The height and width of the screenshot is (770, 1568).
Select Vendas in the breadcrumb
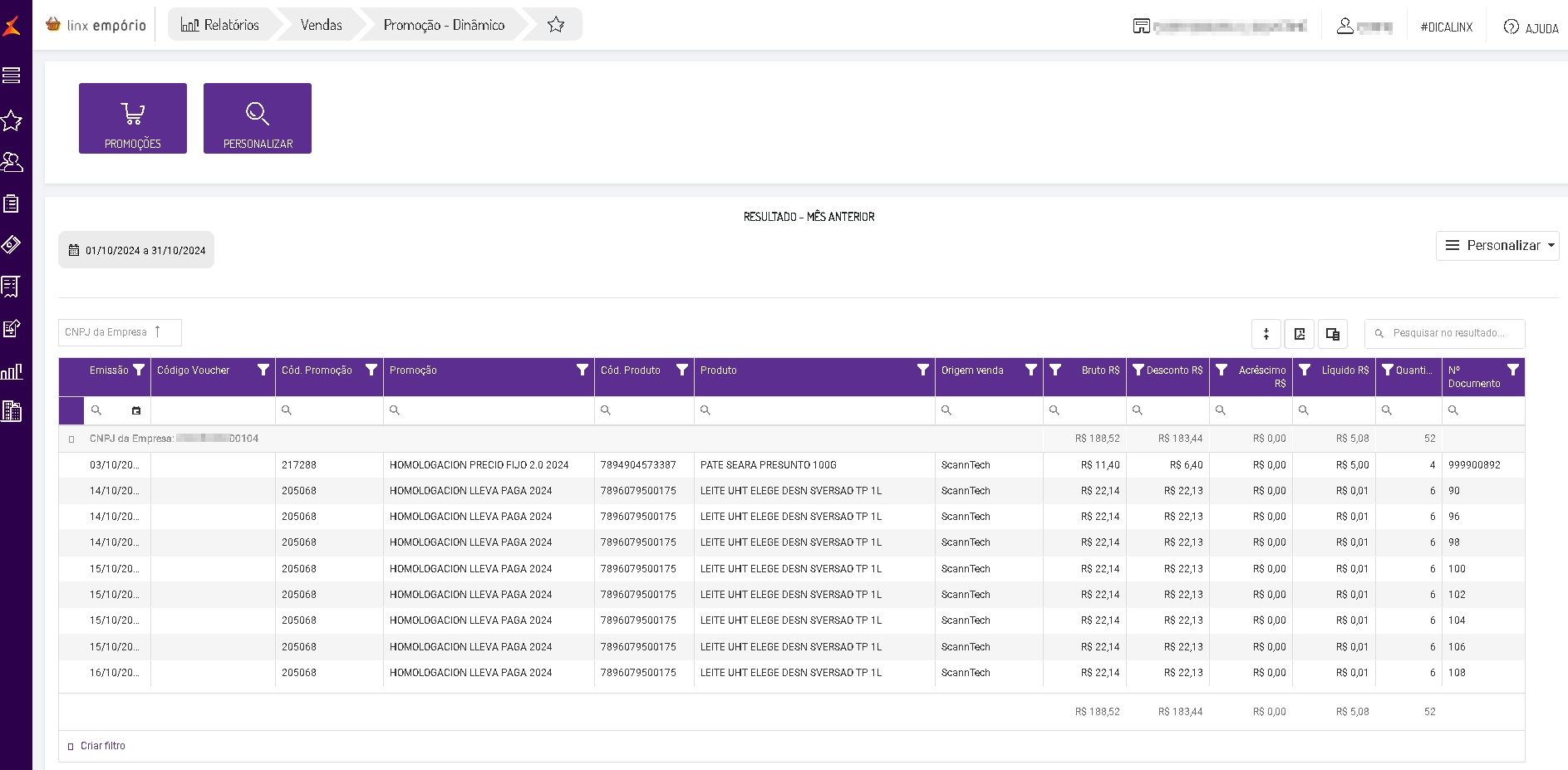coord(321,25)
